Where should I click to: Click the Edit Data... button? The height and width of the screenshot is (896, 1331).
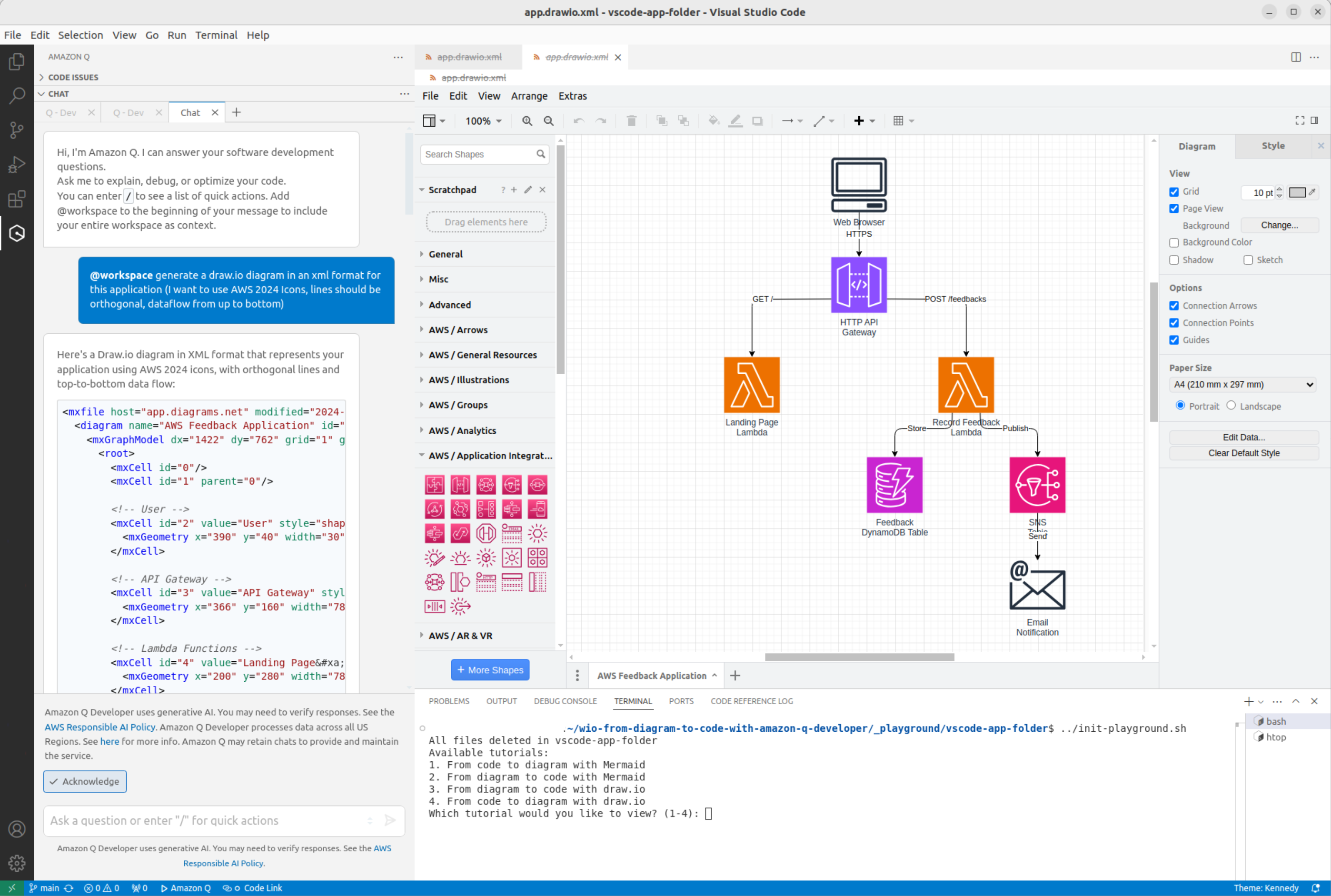pos(1243,437)
